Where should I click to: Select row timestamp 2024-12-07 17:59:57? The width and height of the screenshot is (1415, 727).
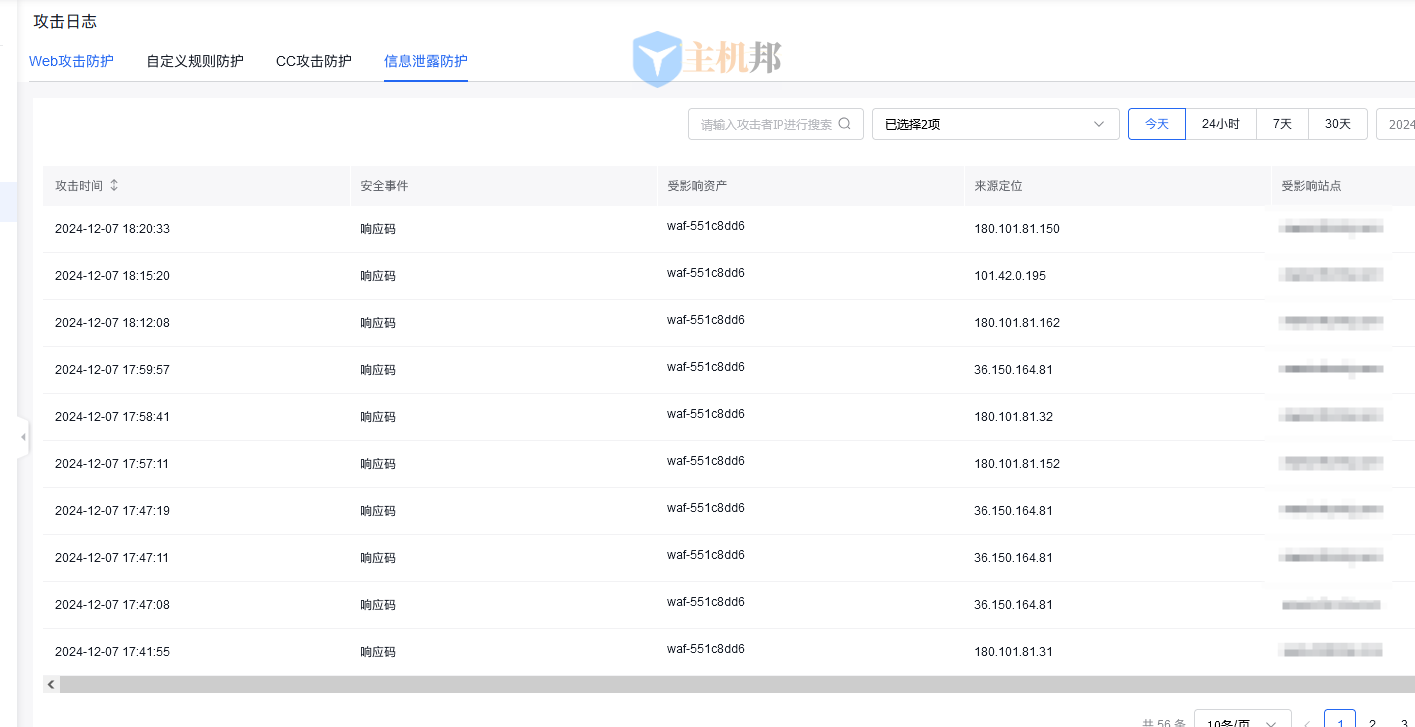click(x=112, y=370)
